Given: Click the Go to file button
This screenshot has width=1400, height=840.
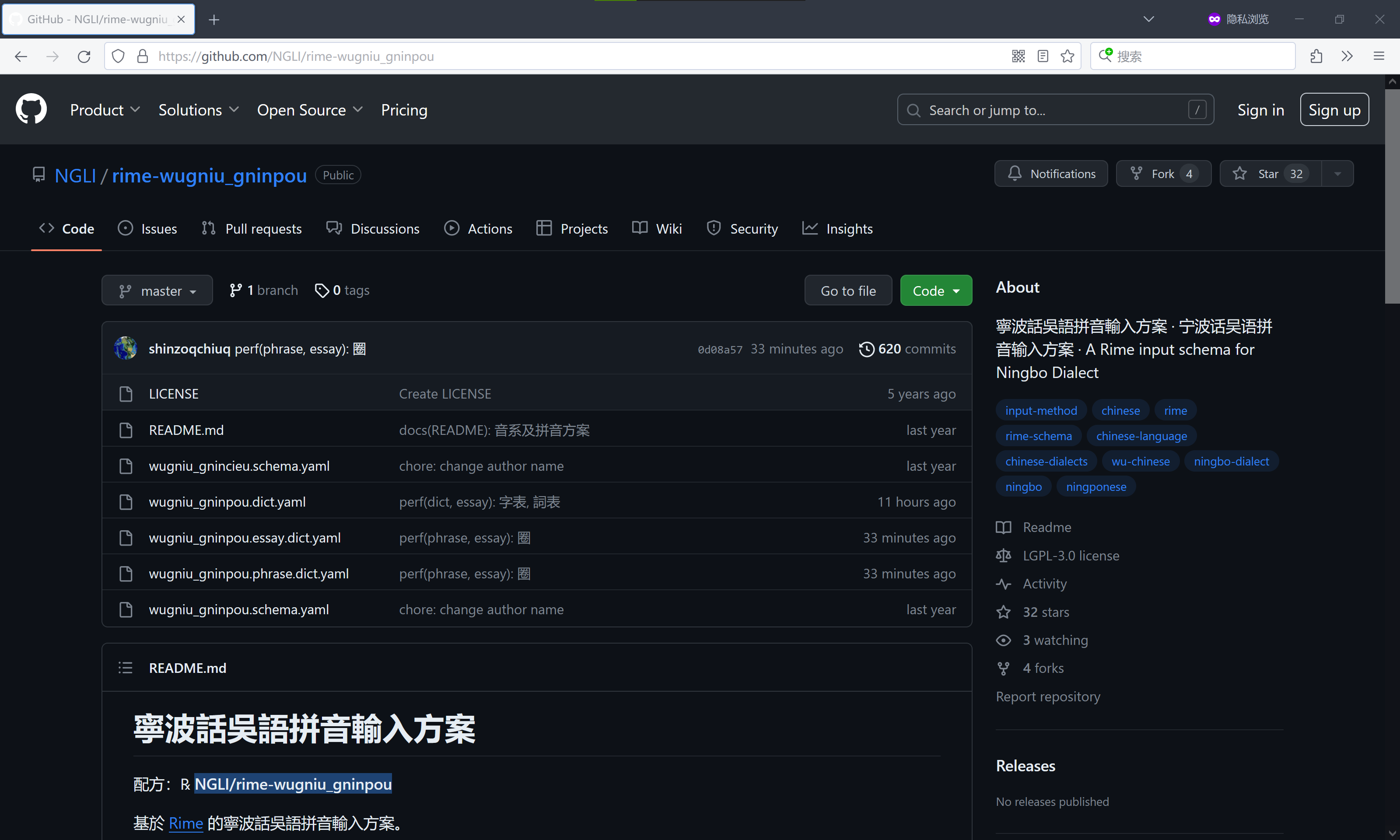Looking at the screenshot, I should tap(848, 290).
